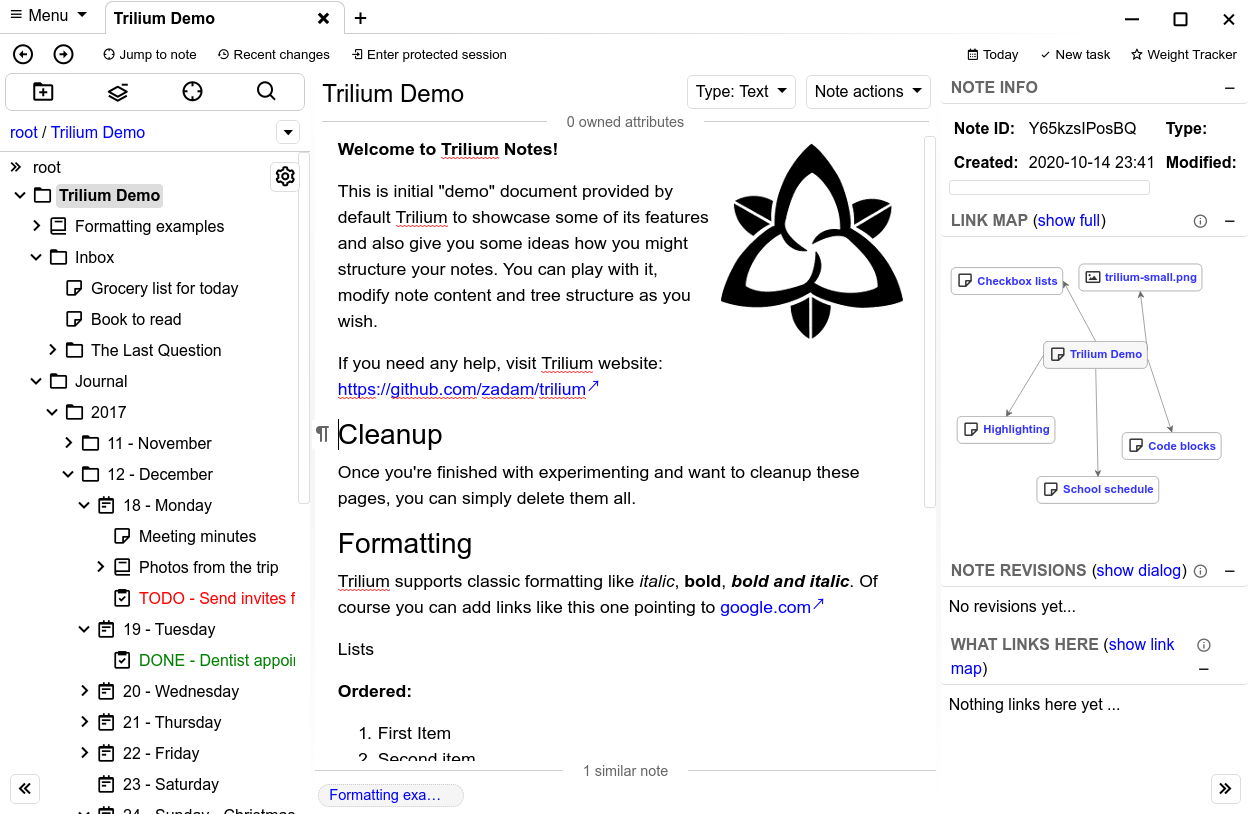Click the Checkbox lists node in link map
1251x814 pixels.
1007,281
